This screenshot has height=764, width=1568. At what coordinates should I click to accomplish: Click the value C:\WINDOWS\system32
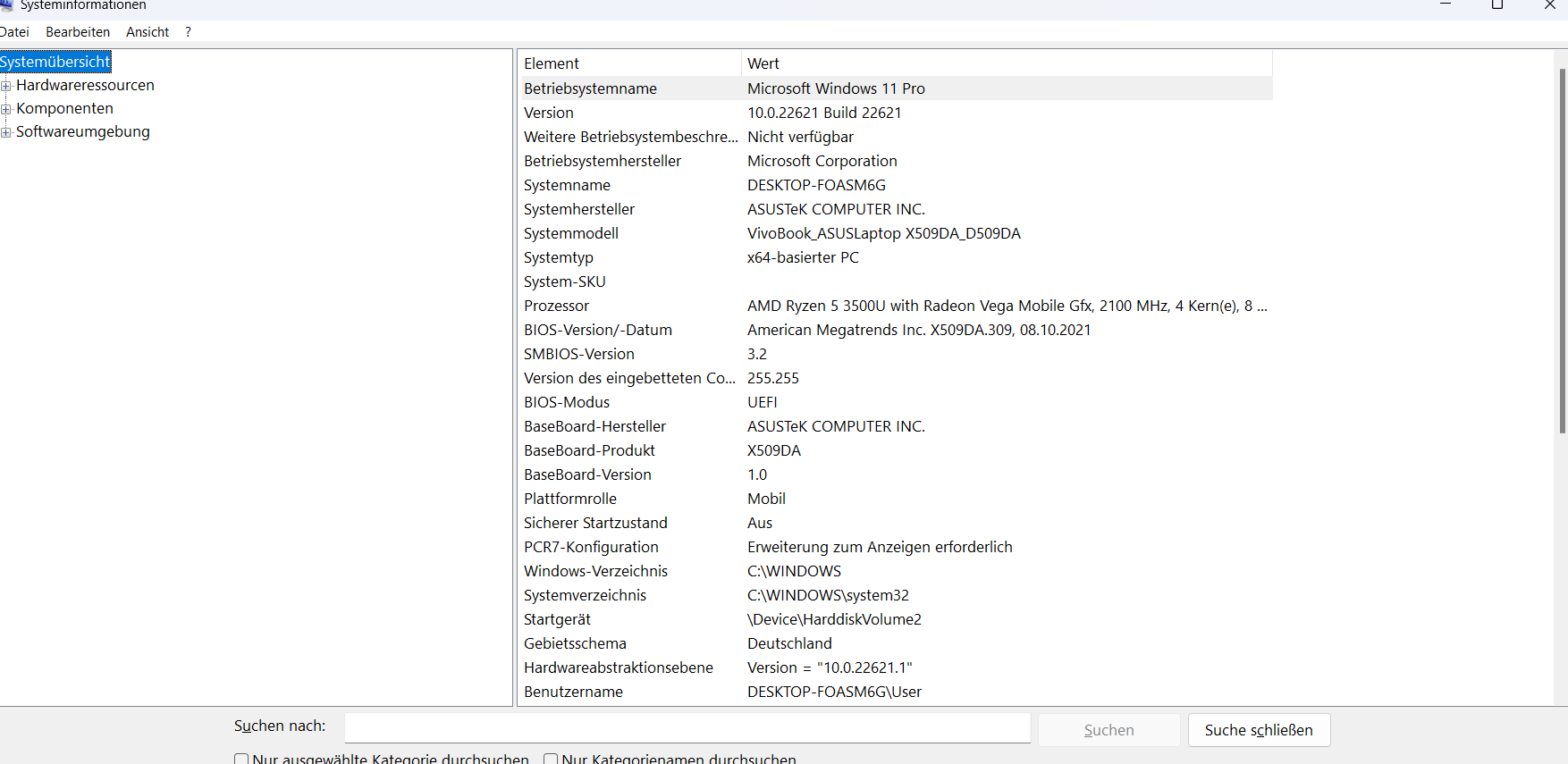point(828,595)
